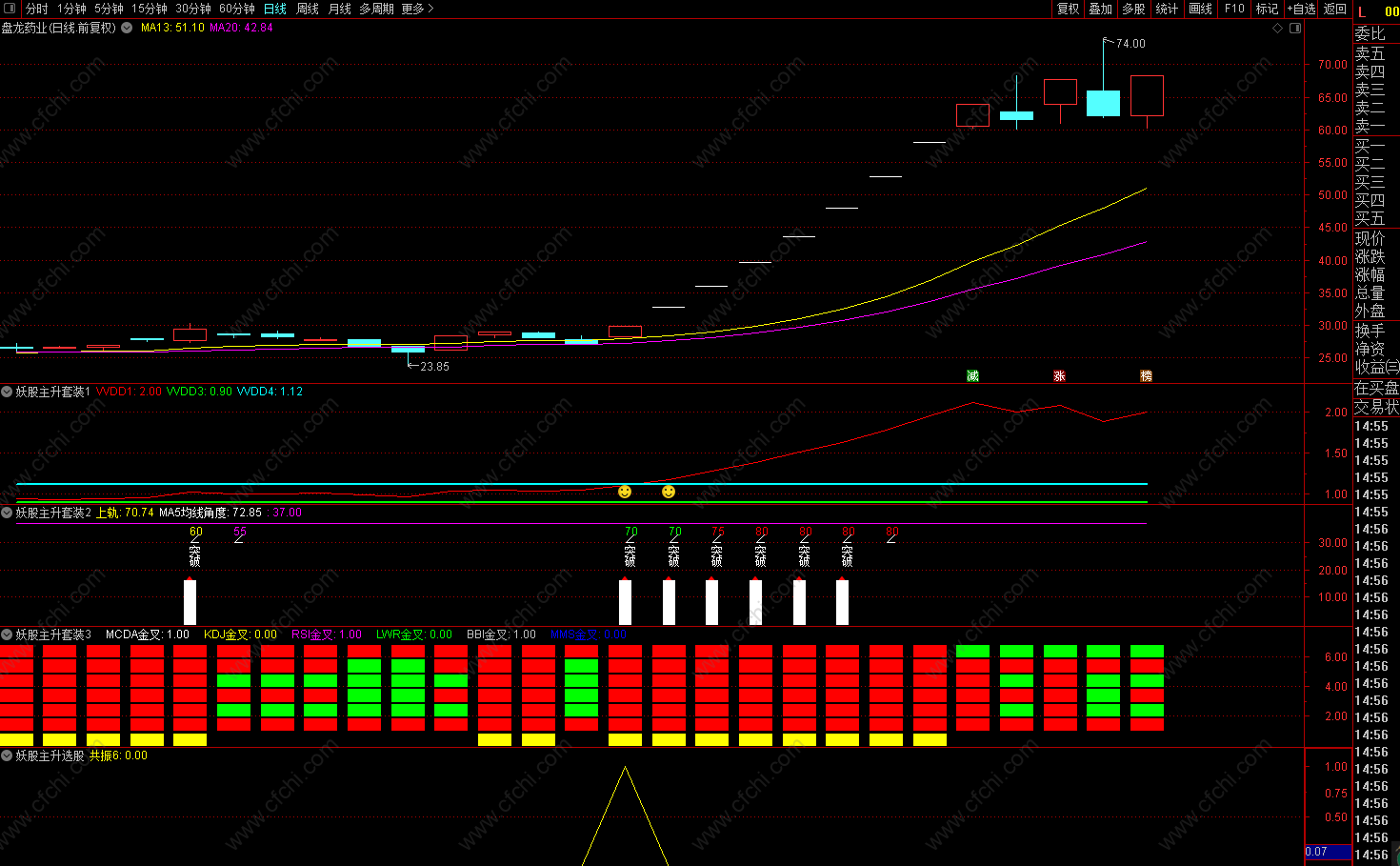
Task: Click the green 减 event marker
Action: click(x=972, y=376)
